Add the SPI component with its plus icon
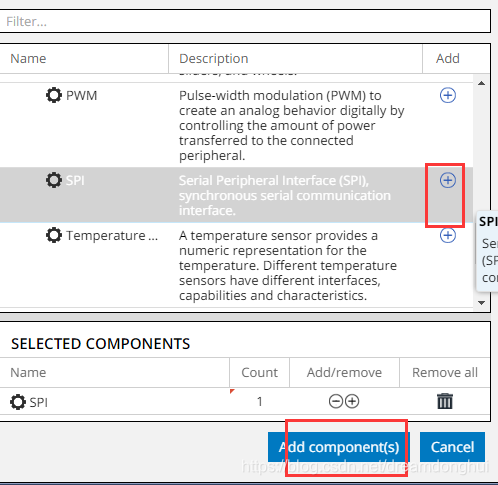The height and width of the screenshot is (485, 498). 448,180
